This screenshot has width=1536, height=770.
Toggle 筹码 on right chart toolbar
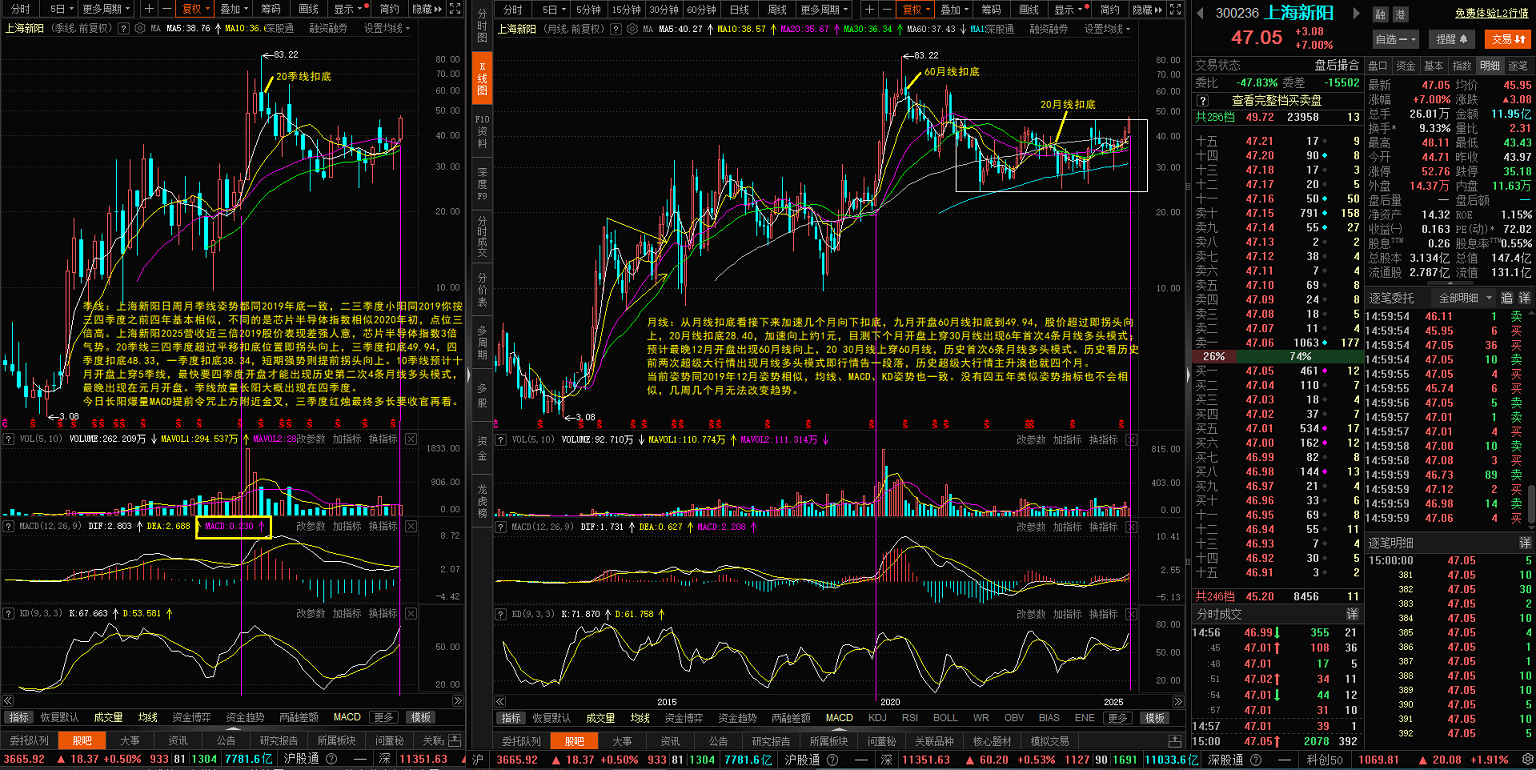tap(991, 9)
